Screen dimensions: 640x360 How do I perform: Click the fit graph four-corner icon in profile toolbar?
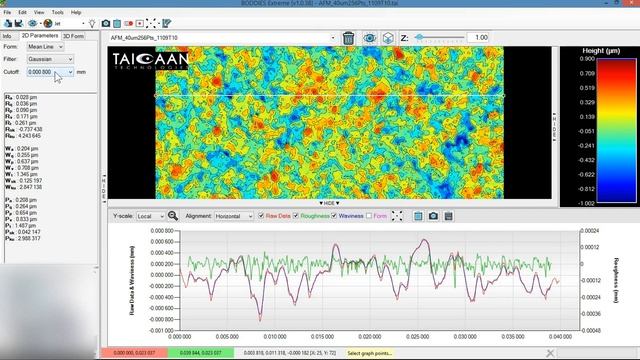397,216
